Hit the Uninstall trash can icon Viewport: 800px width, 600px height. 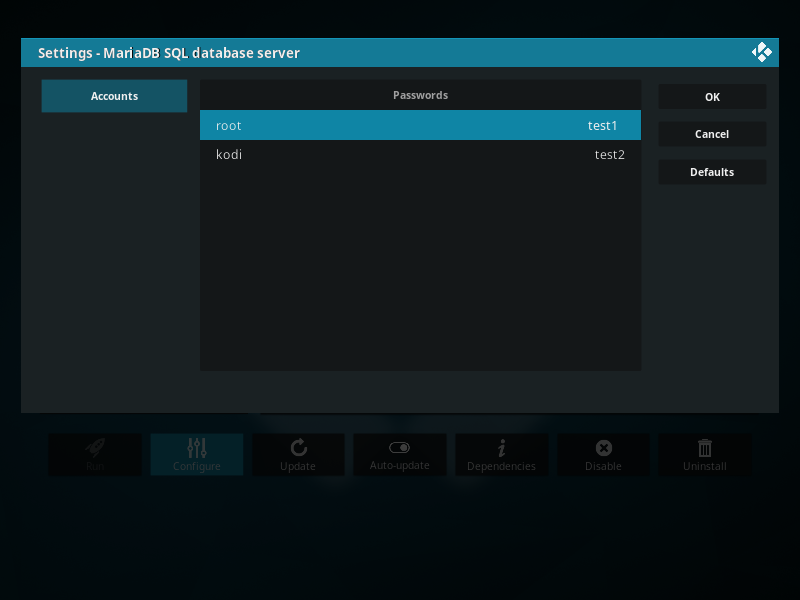pyautogui.click(x=705, y=448)
